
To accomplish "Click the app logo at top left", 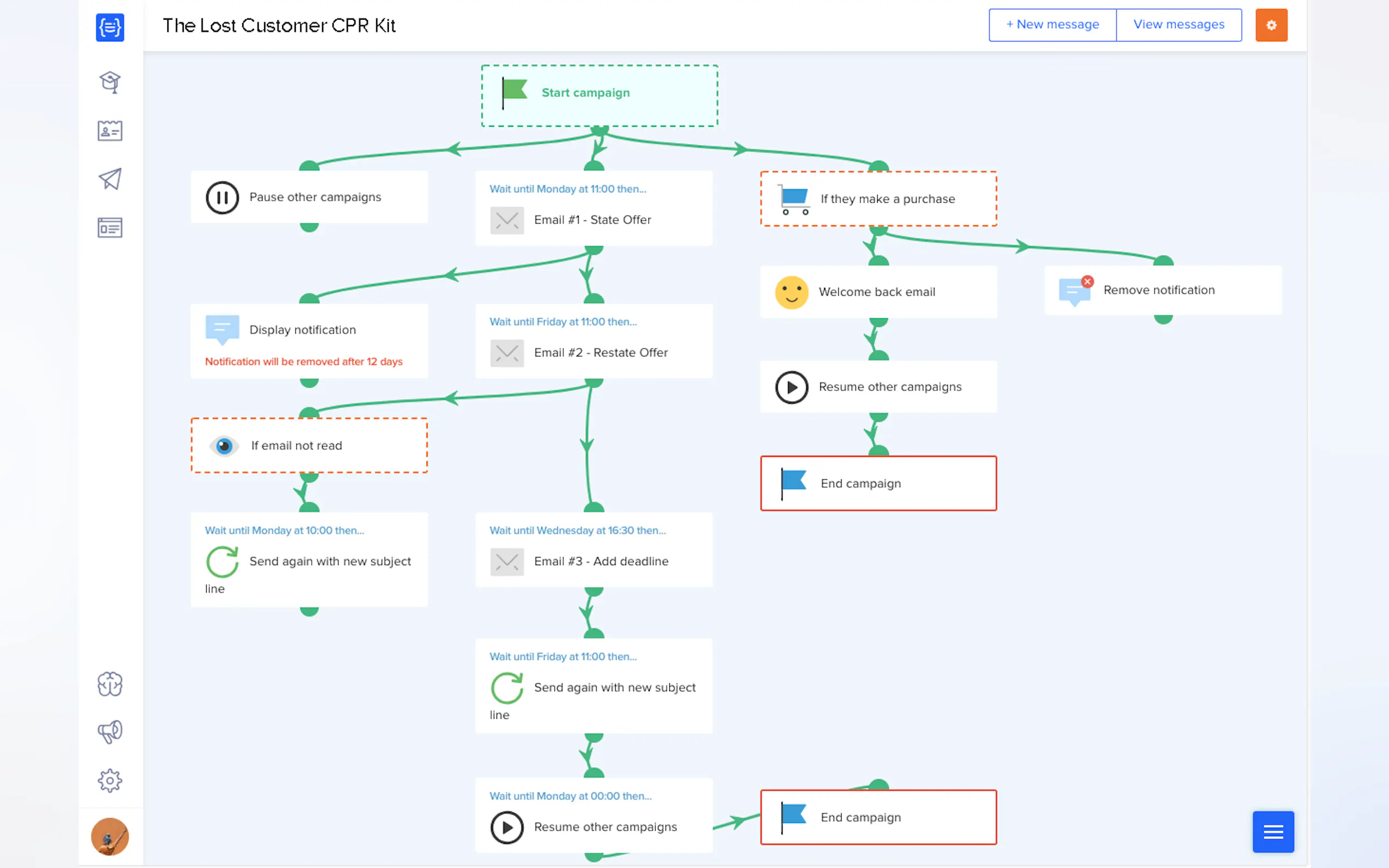I will [x=110, y=27].
